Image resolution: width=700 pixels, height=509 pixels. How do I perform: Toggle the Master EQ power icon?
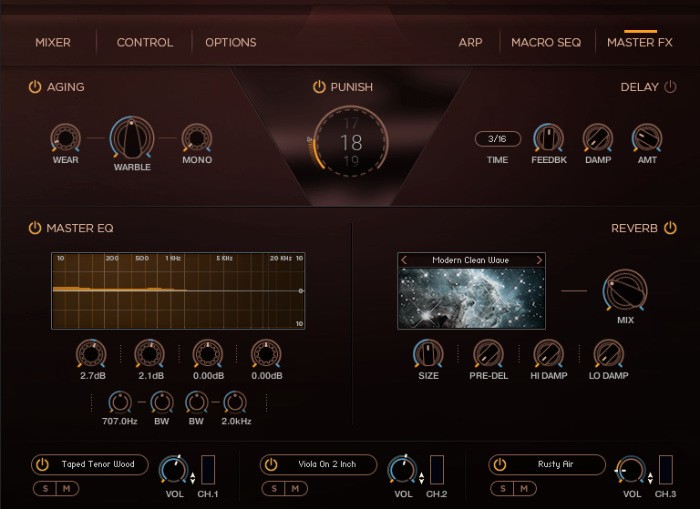pos(35,229)
